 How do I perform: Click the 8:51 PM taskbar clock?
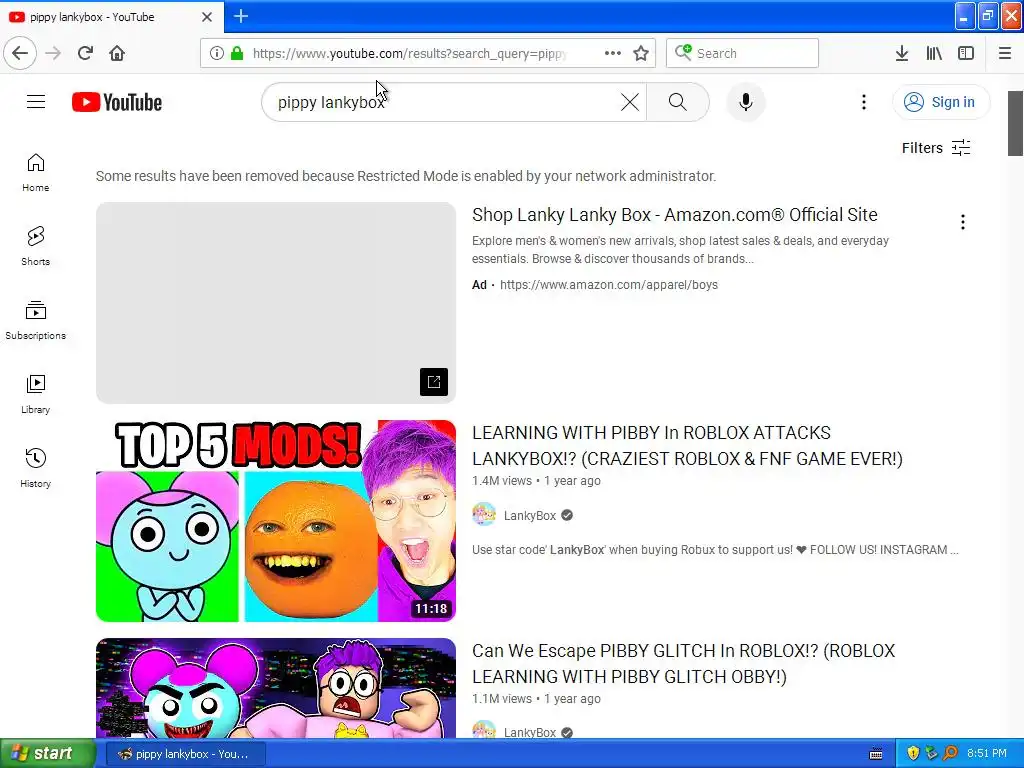click(986, 753)
